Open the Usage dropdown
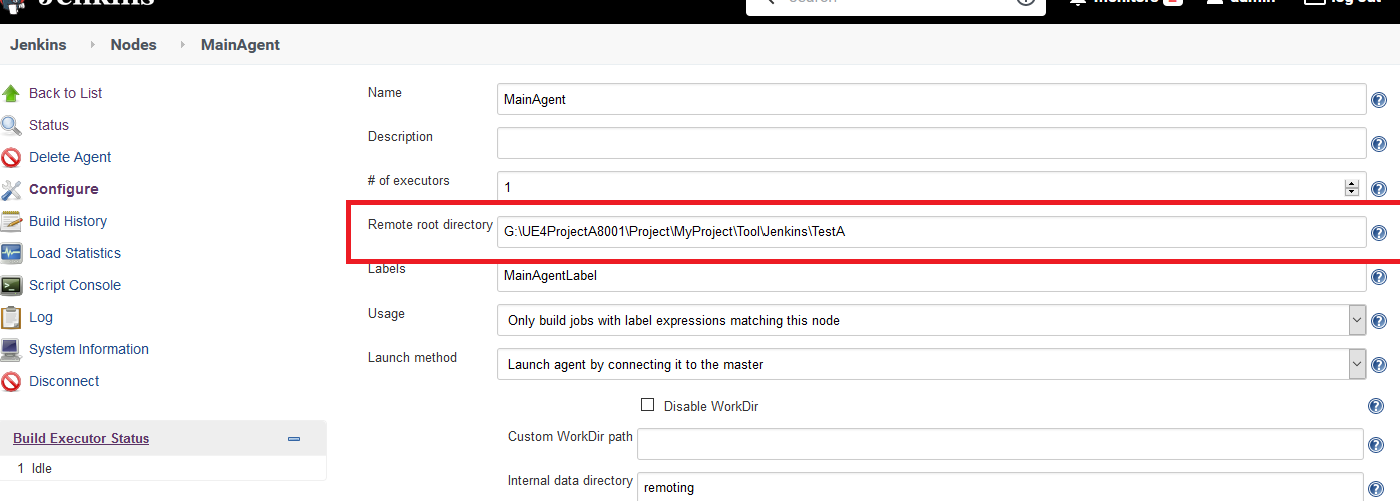Screen dimensions: 1400x501 click(1357, 321)
